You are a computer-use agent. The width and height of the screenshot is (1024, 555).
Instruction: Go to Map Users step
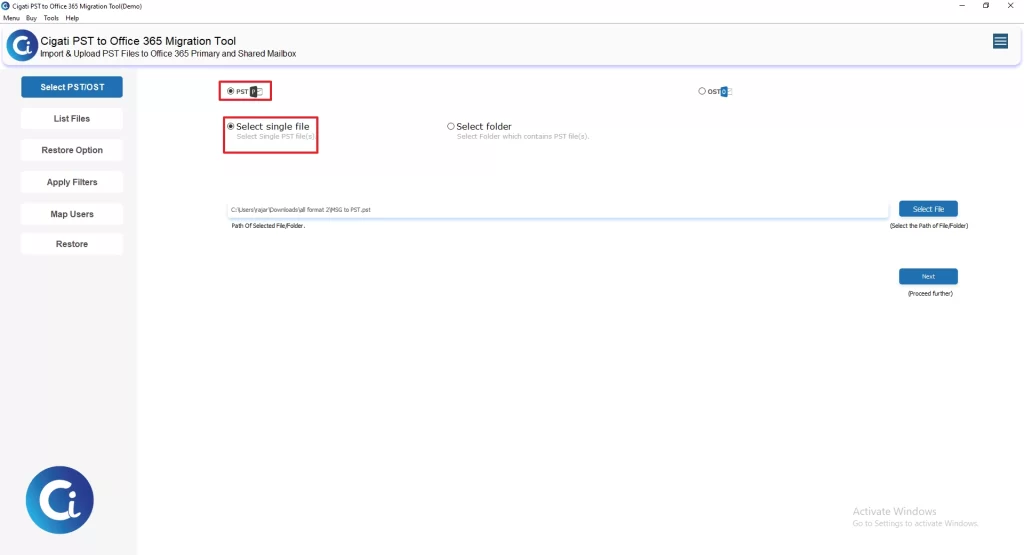[72, 214]
